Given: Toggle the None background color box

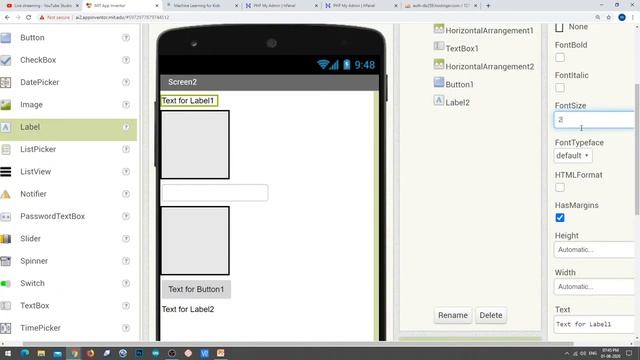Looking at the screenshot, I should pyautogui.click(x=560, y=27).
